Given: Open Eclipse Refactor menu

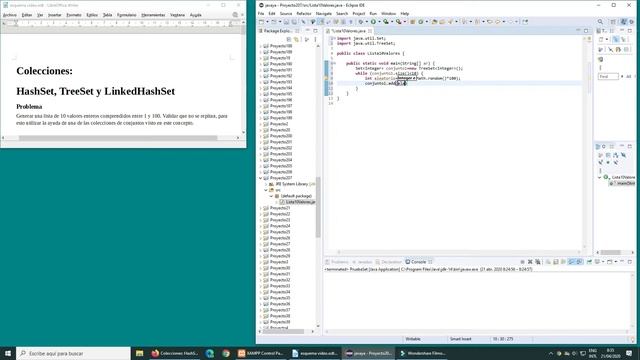Looking at the screenshot, I should pos(304,13).
